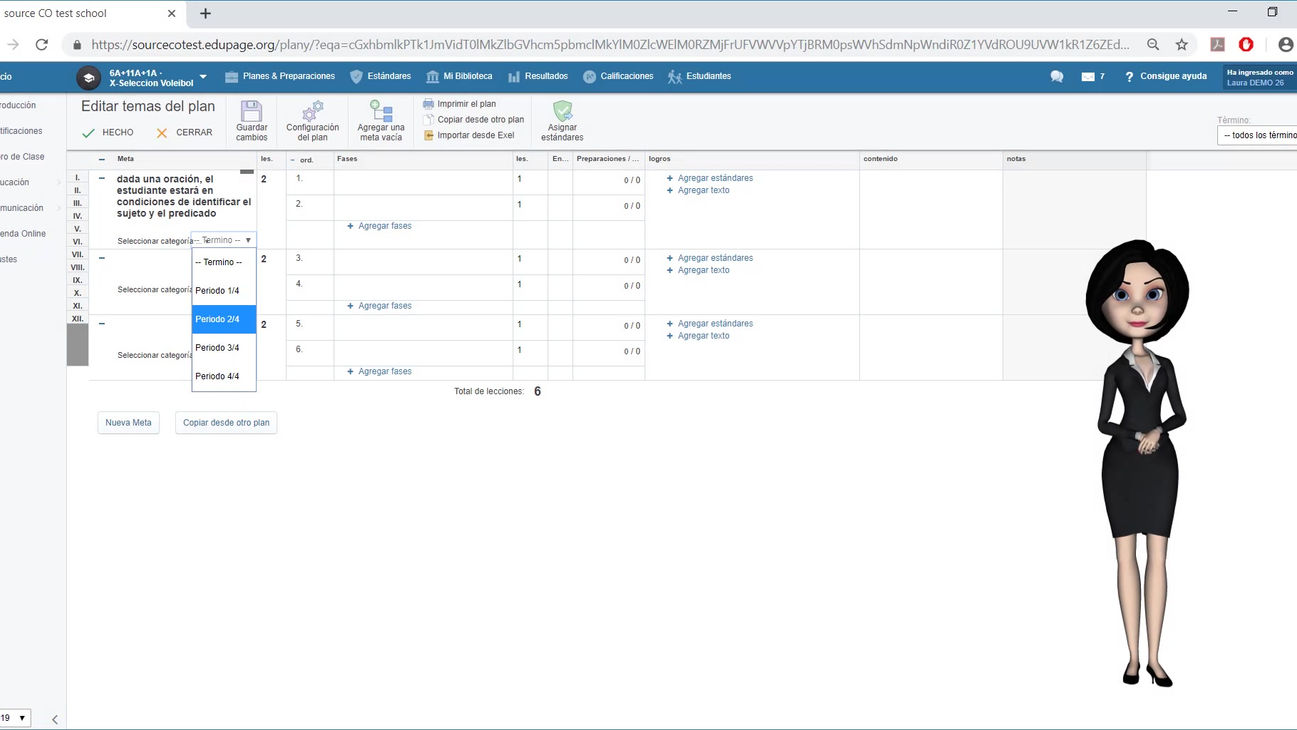Click the HECHO checkmark button

point(107,132)
